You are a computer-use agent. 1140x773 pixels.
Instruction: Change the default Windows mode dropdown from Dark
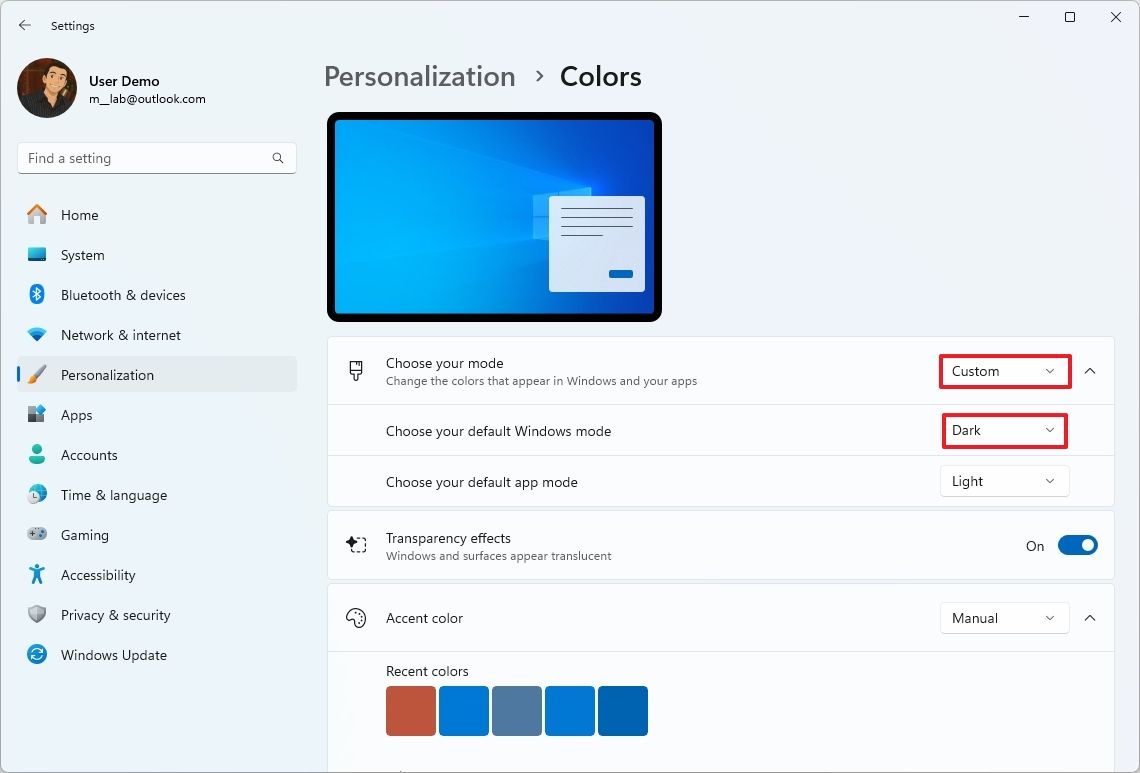point(1004,431)
